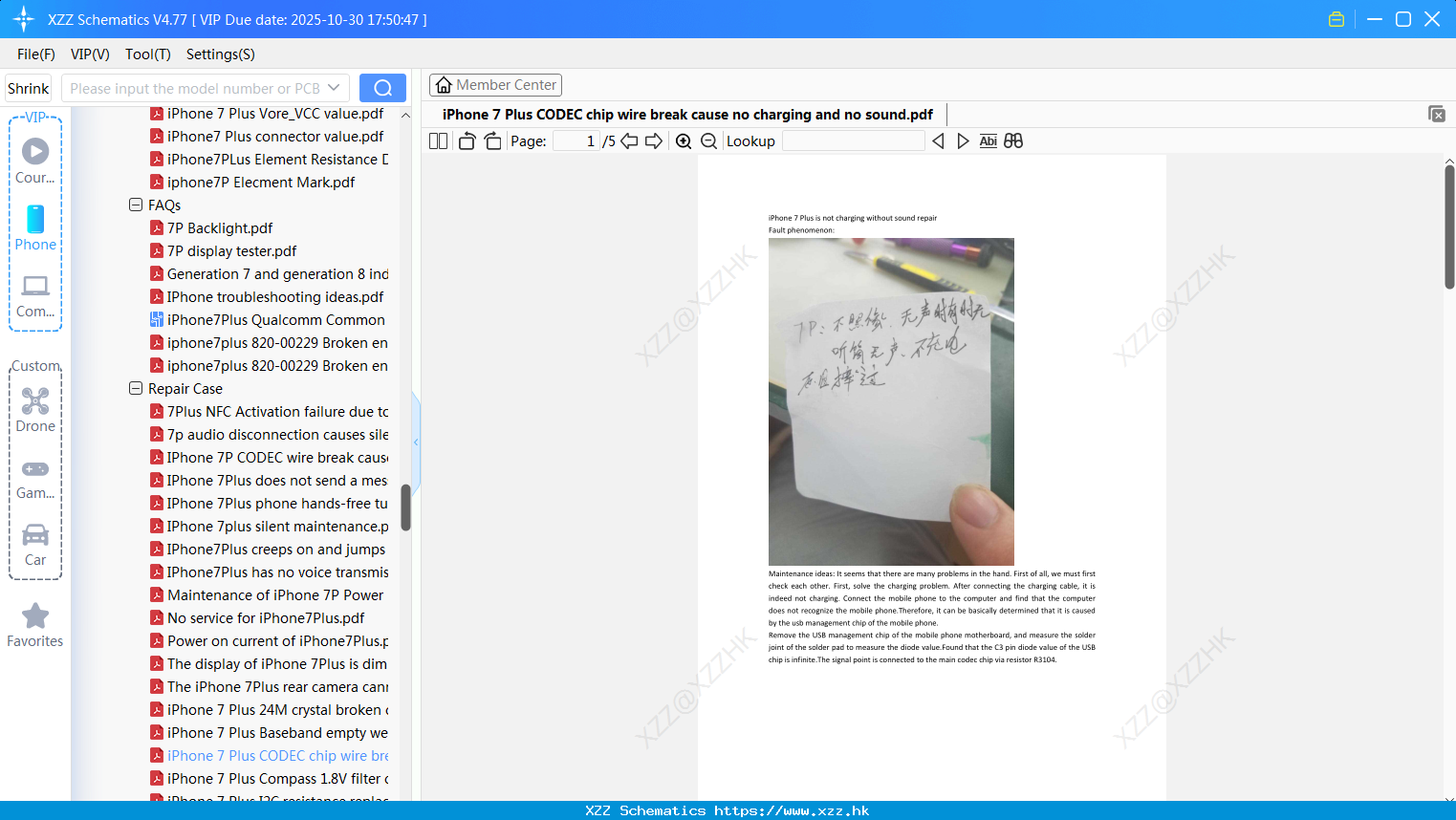Click the file tree scroll up arrow
This screenshot has width=1456, height=820.
[405, 115]
